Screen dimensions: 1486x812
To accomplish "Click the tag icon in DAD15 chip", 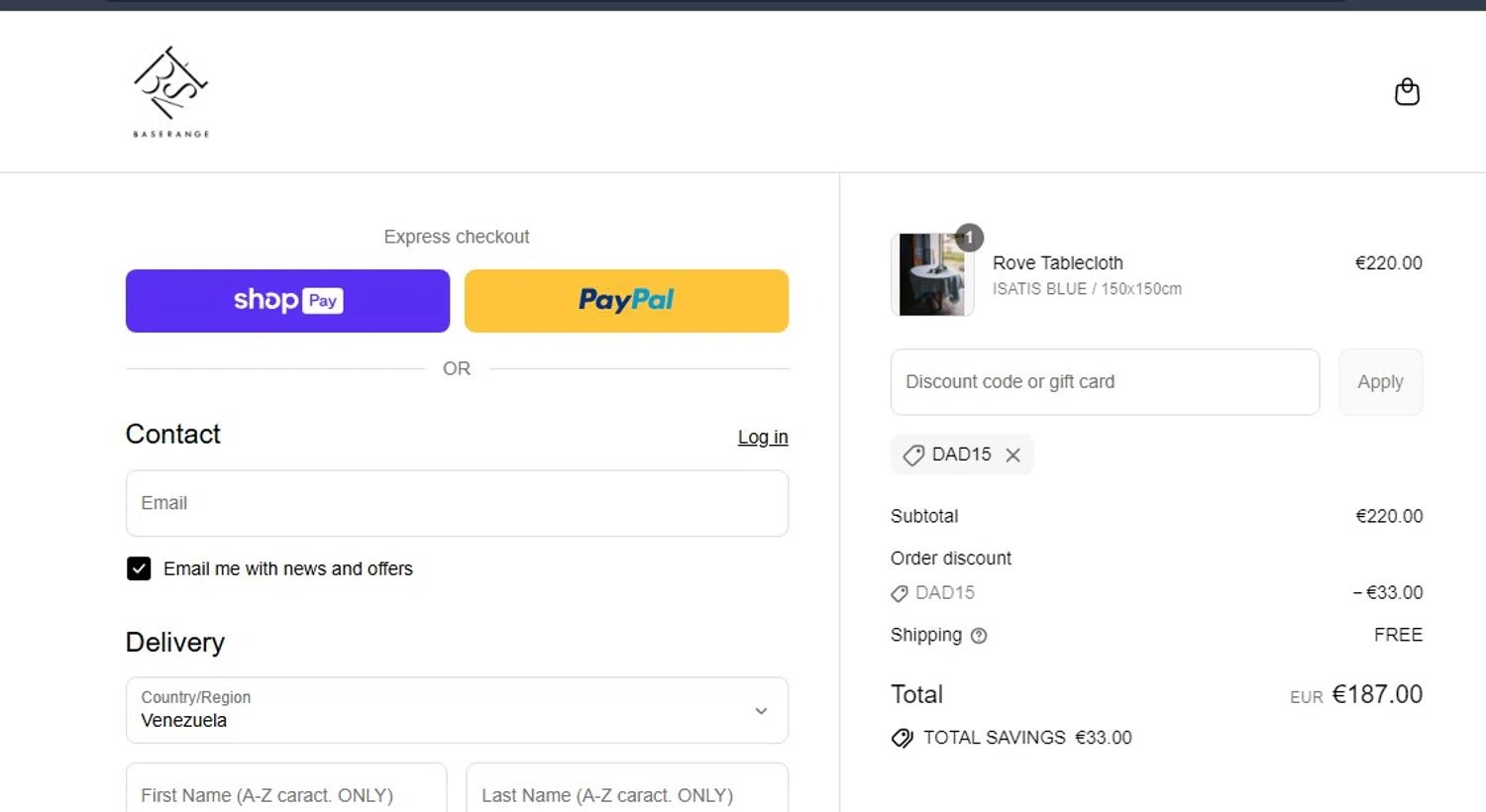I will coord(913,455).
